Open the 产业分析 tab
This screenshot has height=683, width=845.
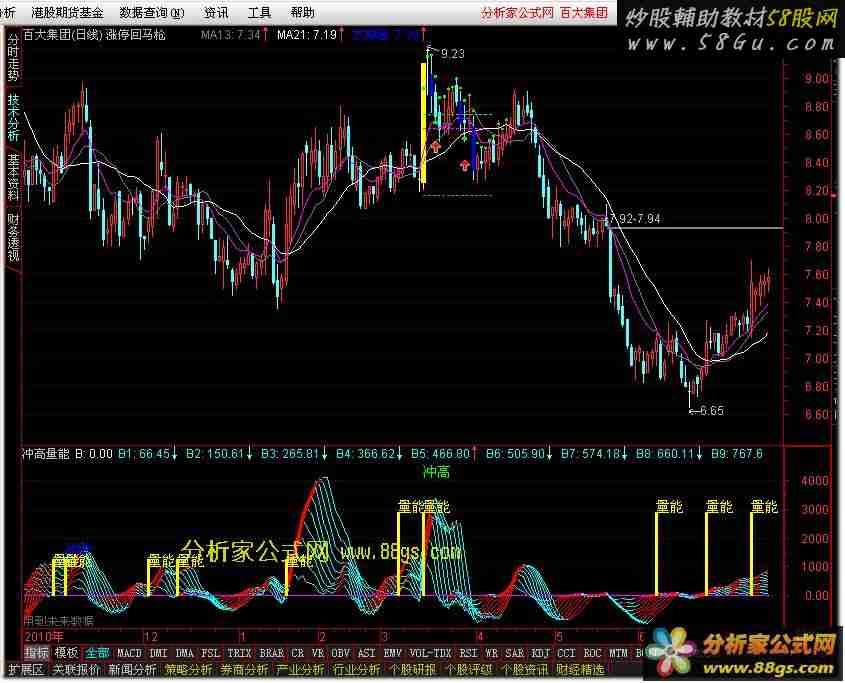click(300, 670)
